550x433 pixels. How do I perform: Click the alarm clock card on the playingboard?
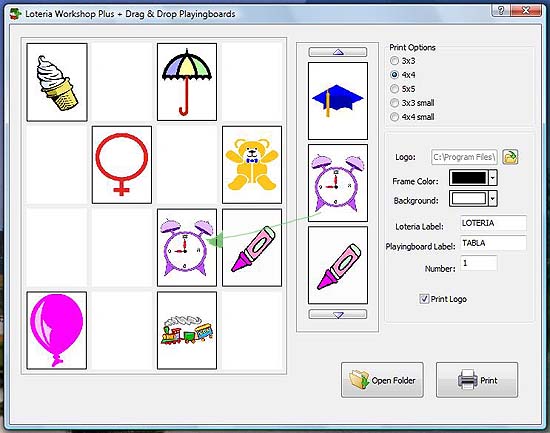tap(187, 248)
